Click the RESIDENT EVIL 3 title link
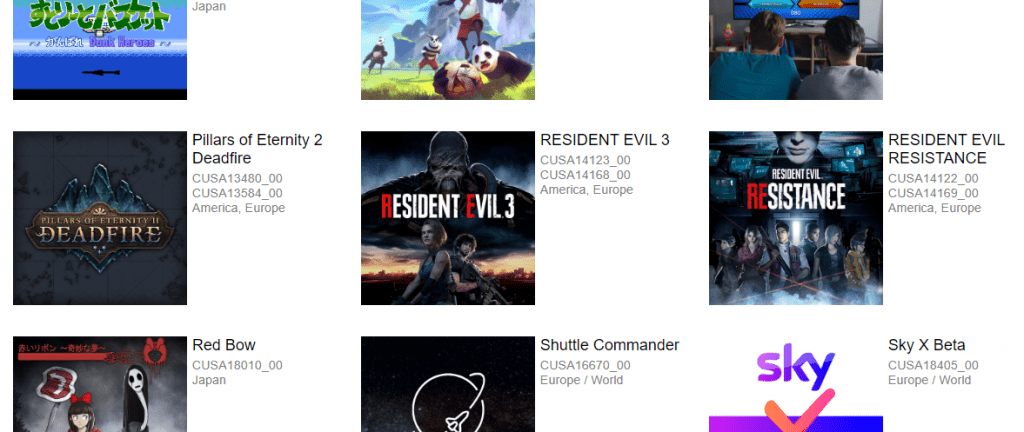The image size is (1024, 432). [x=605, y=140]
